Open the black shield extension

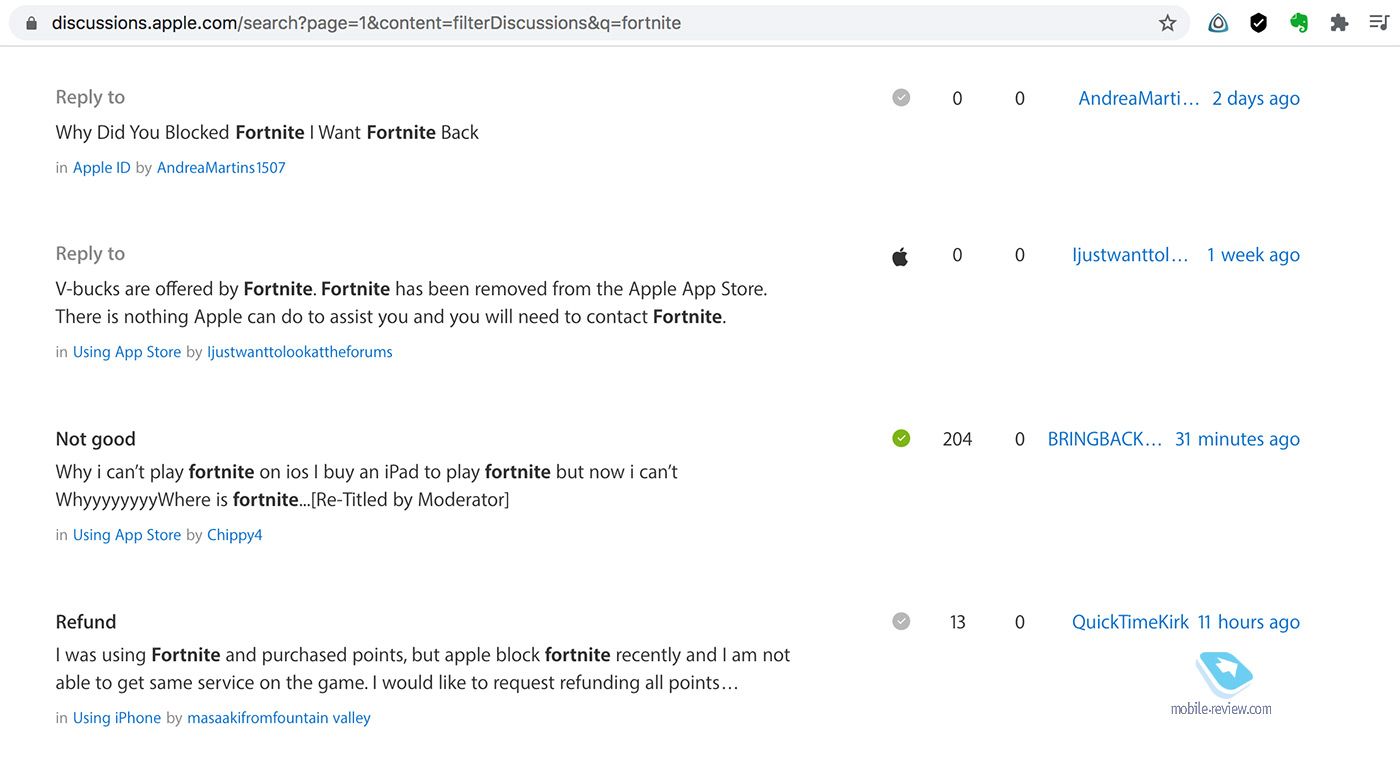pos(1259,23)
